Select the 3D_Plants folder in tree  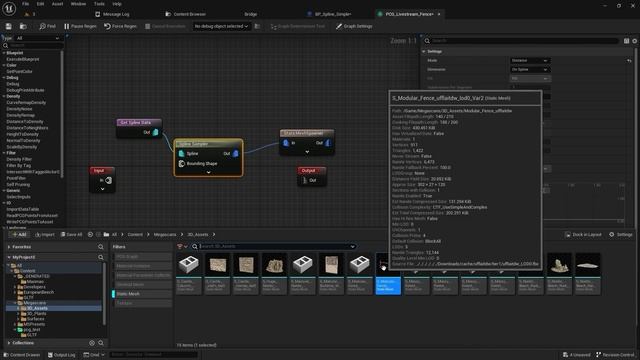(36, 313)
